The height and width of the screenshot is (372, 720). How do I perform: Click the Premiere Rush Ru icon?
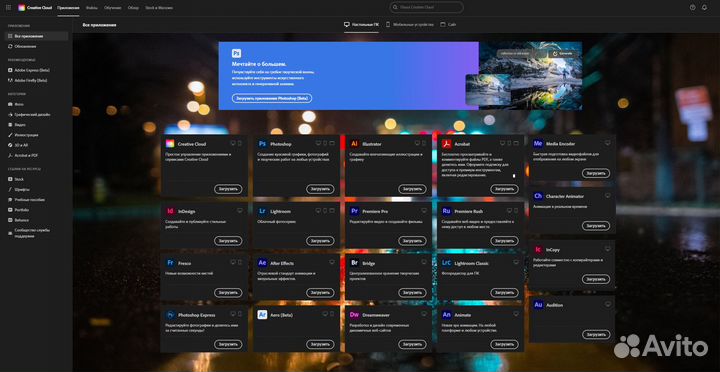click(x=447, y=211)
